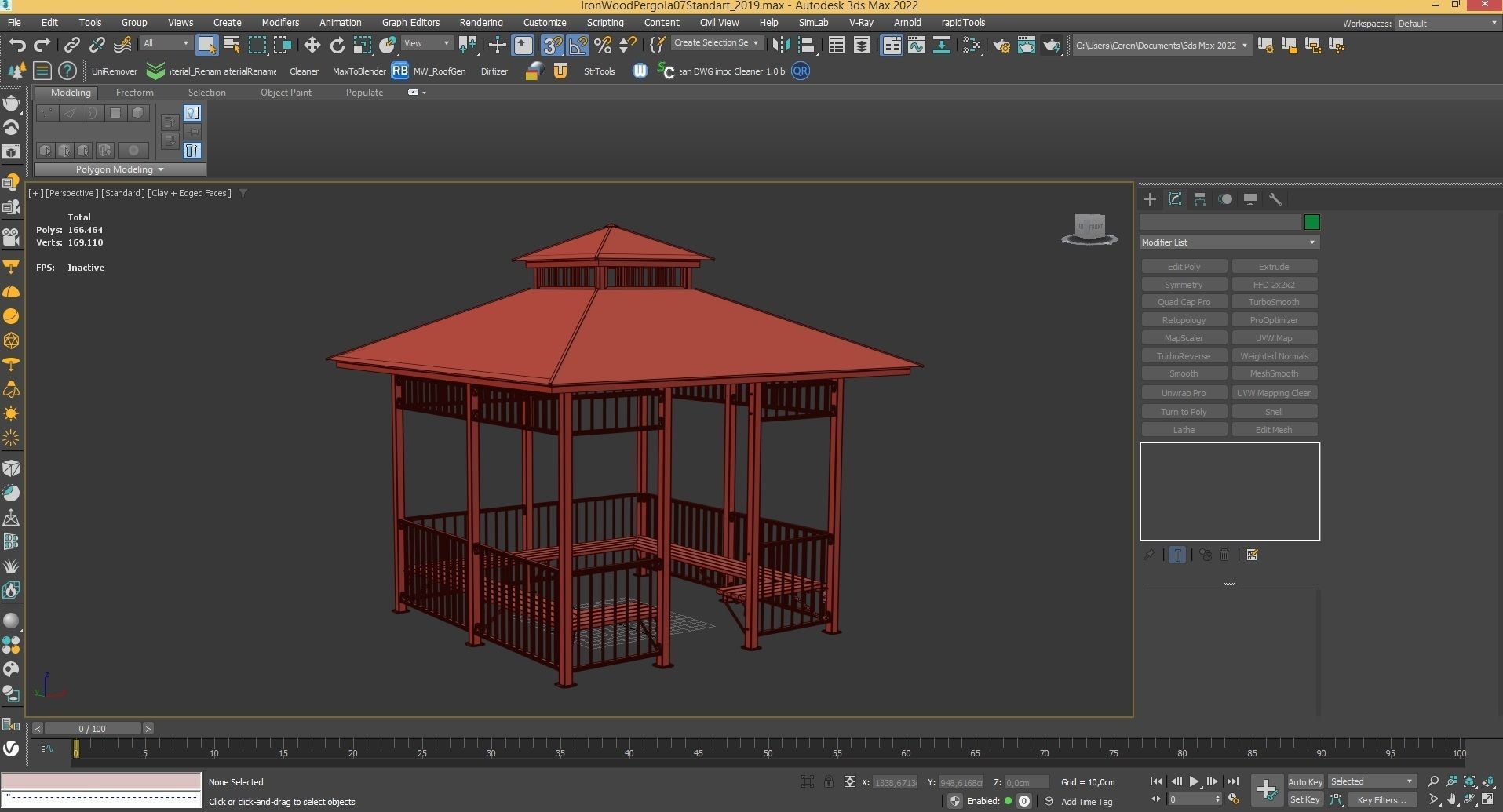1503x812 pixels.
Task: Choose the Select and Move tool
Action: [312, 45]
